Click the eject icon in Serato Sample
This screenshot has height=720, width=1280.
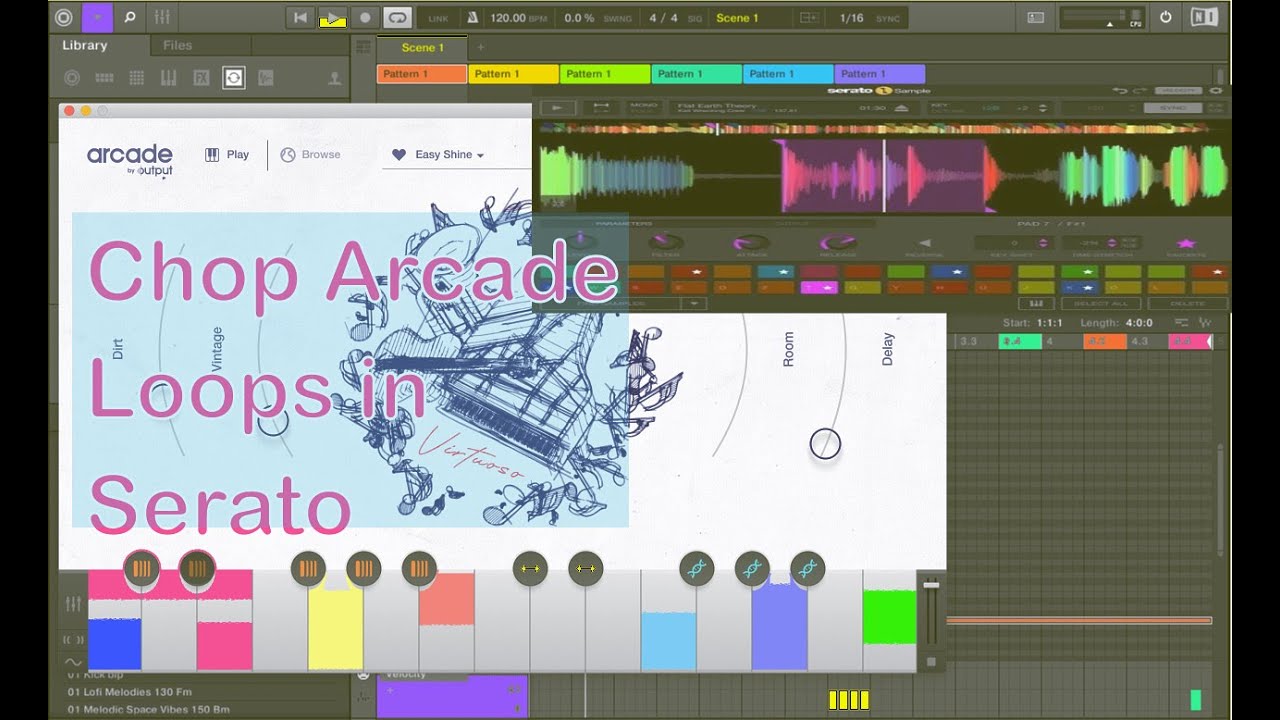click(901, 107)
